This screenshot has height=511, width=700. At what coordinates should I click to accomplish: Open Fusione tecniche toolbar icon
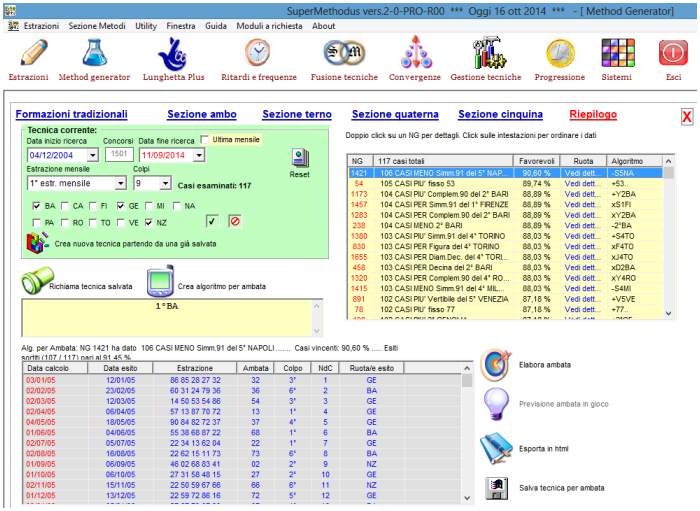[x=344, y=53]
